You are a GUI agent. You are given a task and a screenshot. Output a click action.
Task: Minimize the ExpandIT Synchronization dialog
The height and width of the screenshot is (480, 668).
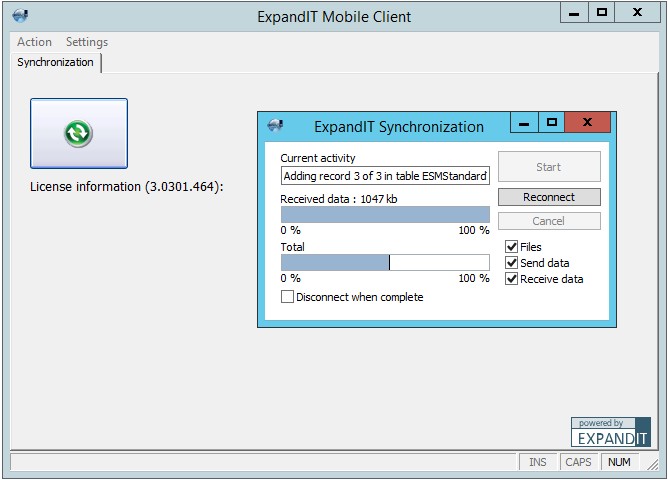point(523,124)
